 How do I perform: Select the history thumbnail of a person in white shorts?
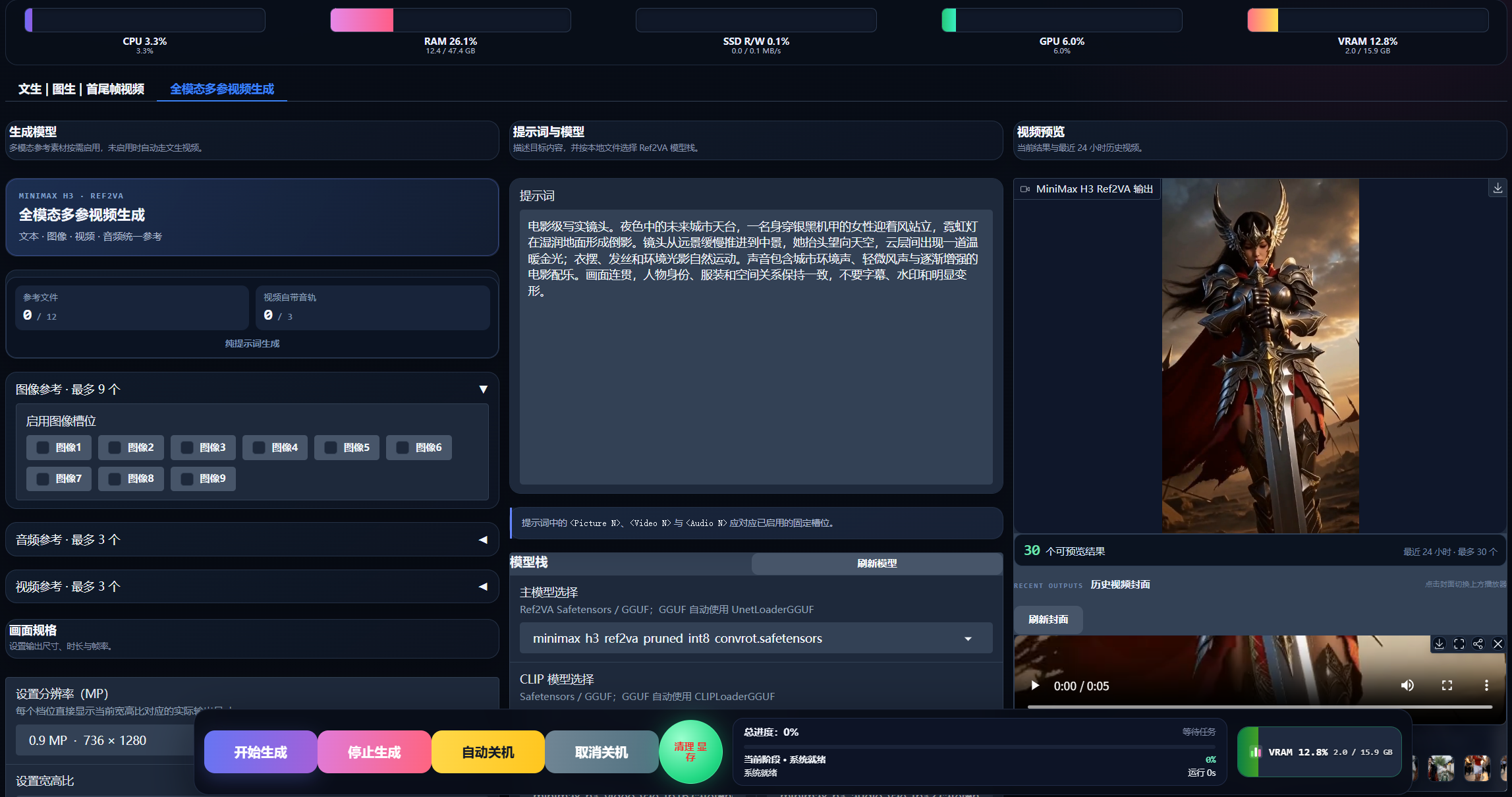click(x=1477, y=769)
